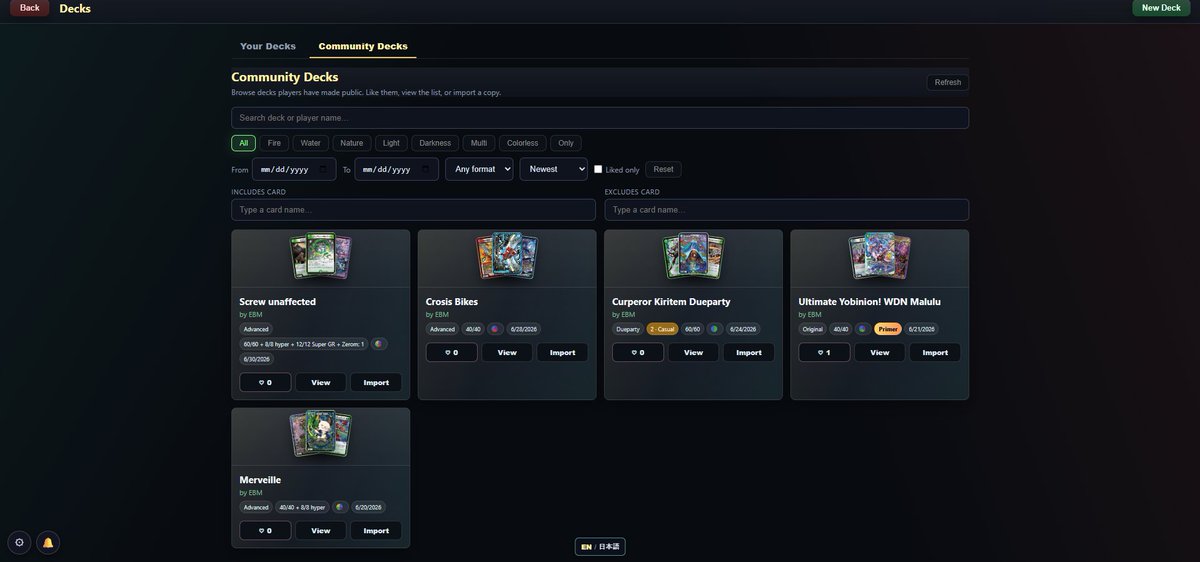Click the Crosis Bikes deck title
This screenshot has height=562, width=1200.
tap(452, 301)
